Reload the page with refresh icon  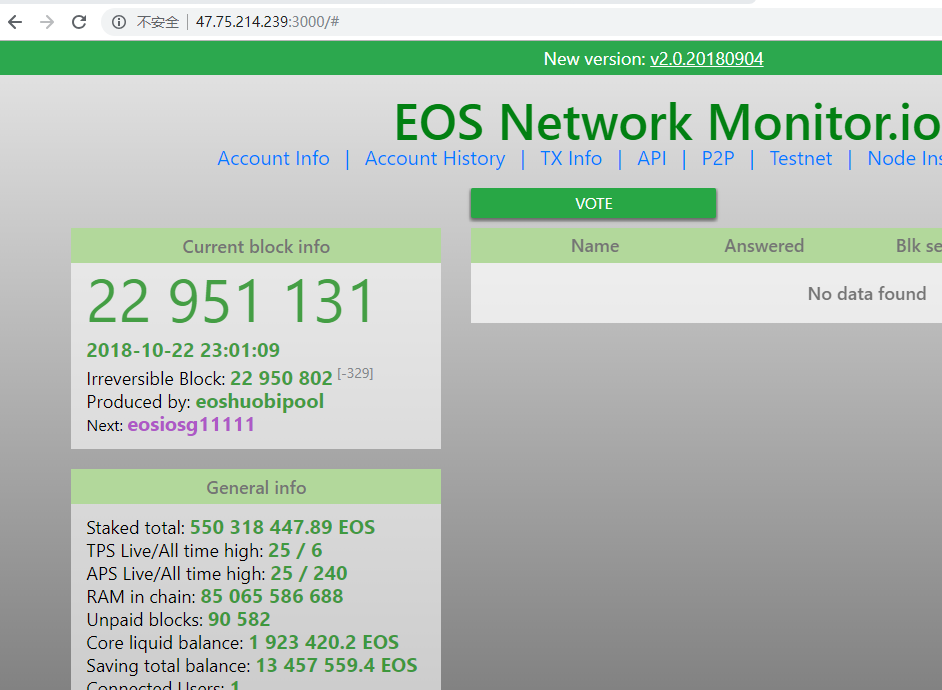pyautogui.click(x=79, y=22)
